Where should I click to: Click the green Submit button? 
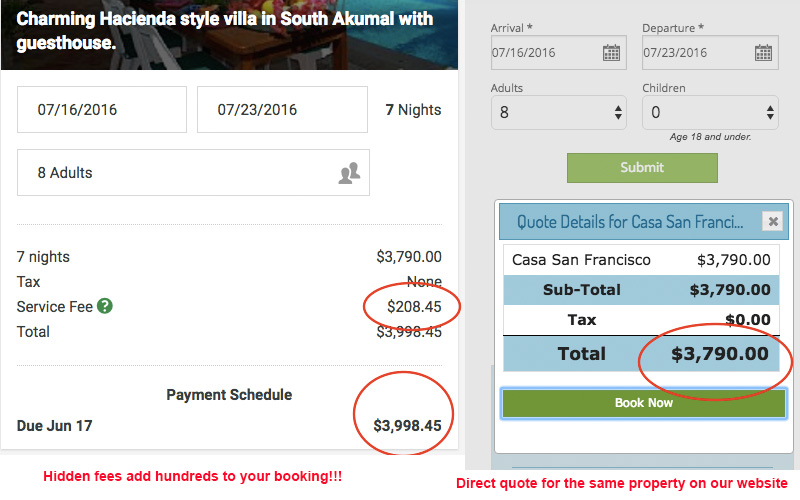pos(642,168)
